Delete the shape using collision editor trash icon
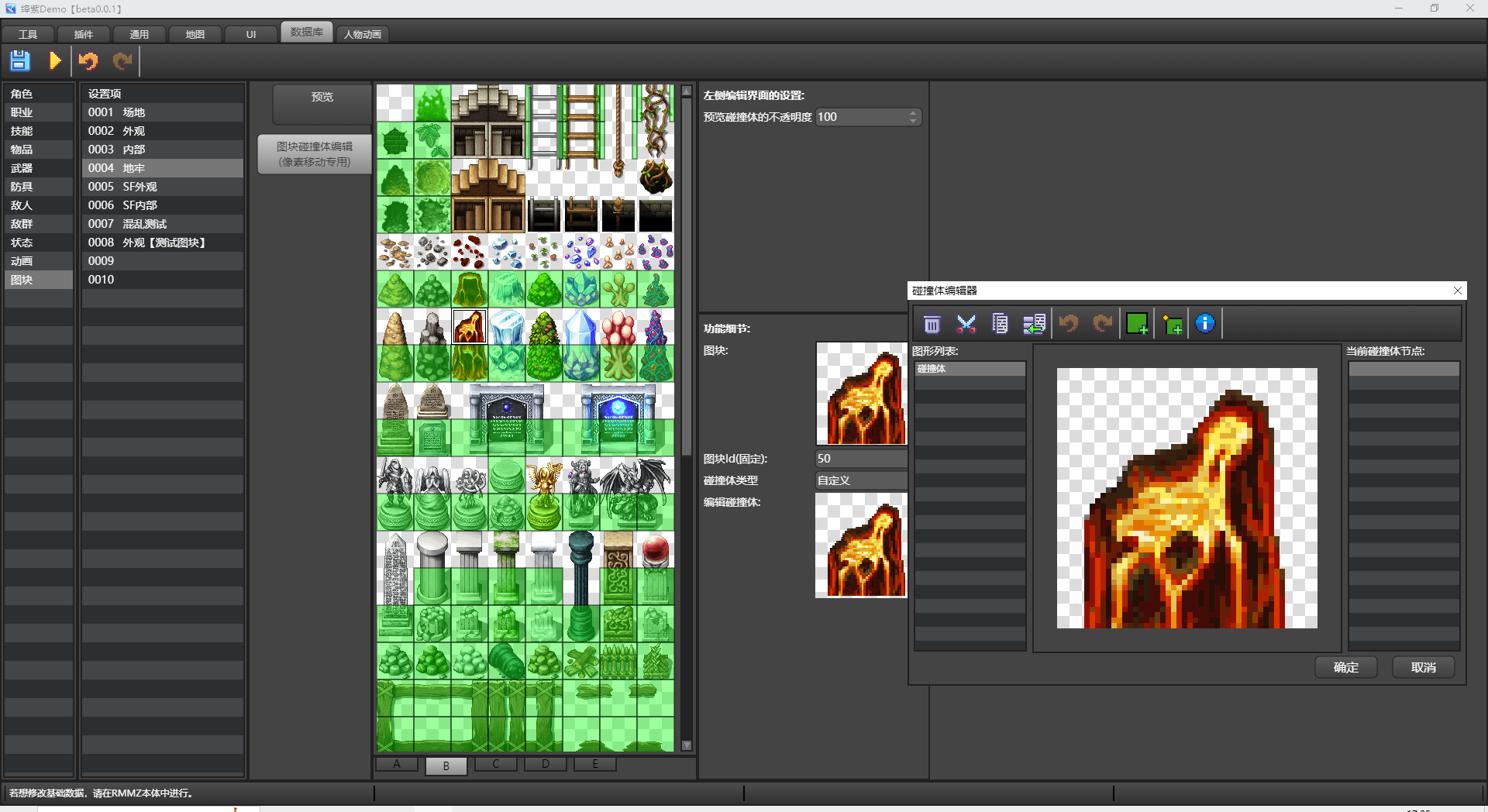The width and height of the screenshot is (1488, 812). 932,324
